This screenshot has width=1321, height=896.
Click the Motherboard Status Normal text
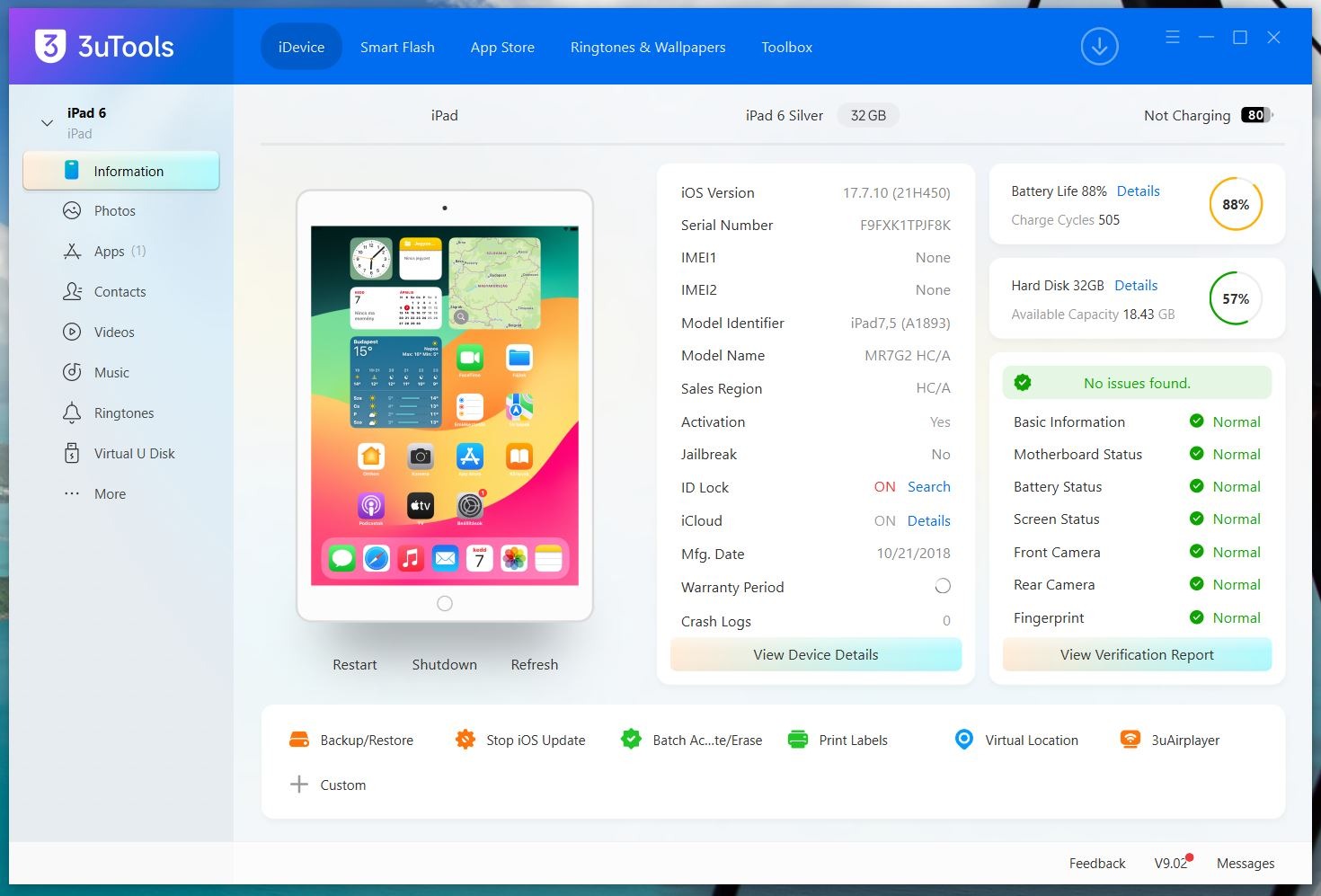(x=1237, y=455)
